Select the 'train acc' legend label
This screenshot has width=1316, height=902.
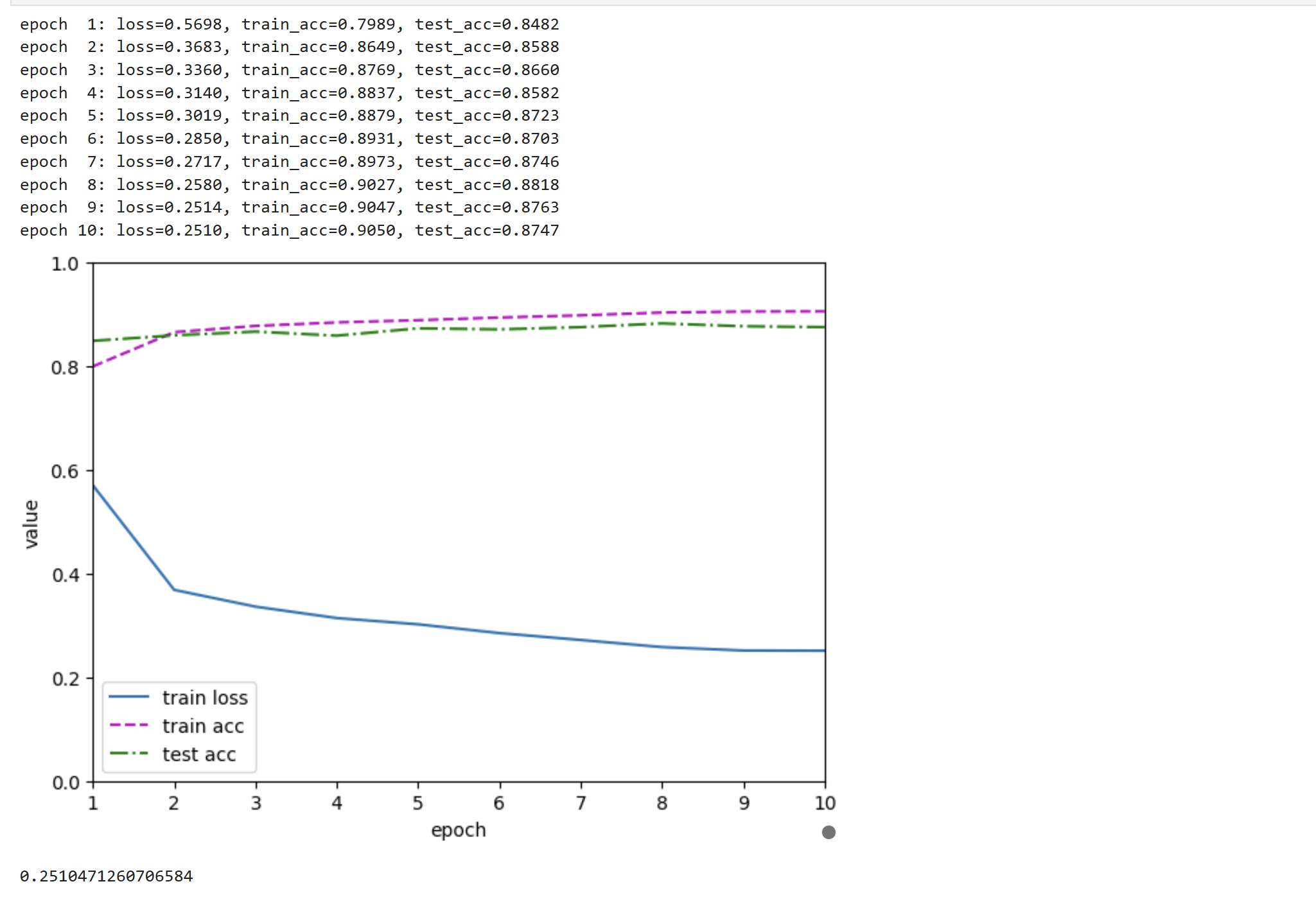(x=203, y=726)
